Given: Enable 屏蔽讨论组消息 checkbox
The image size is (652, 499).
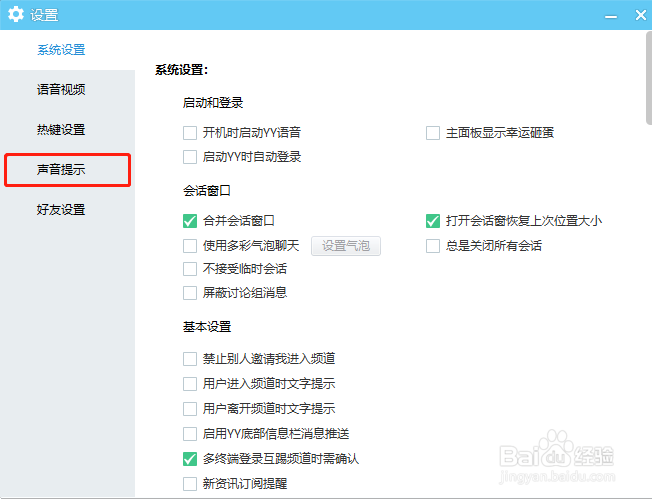Looking at the screenshot, I should (x=190, y=293).
